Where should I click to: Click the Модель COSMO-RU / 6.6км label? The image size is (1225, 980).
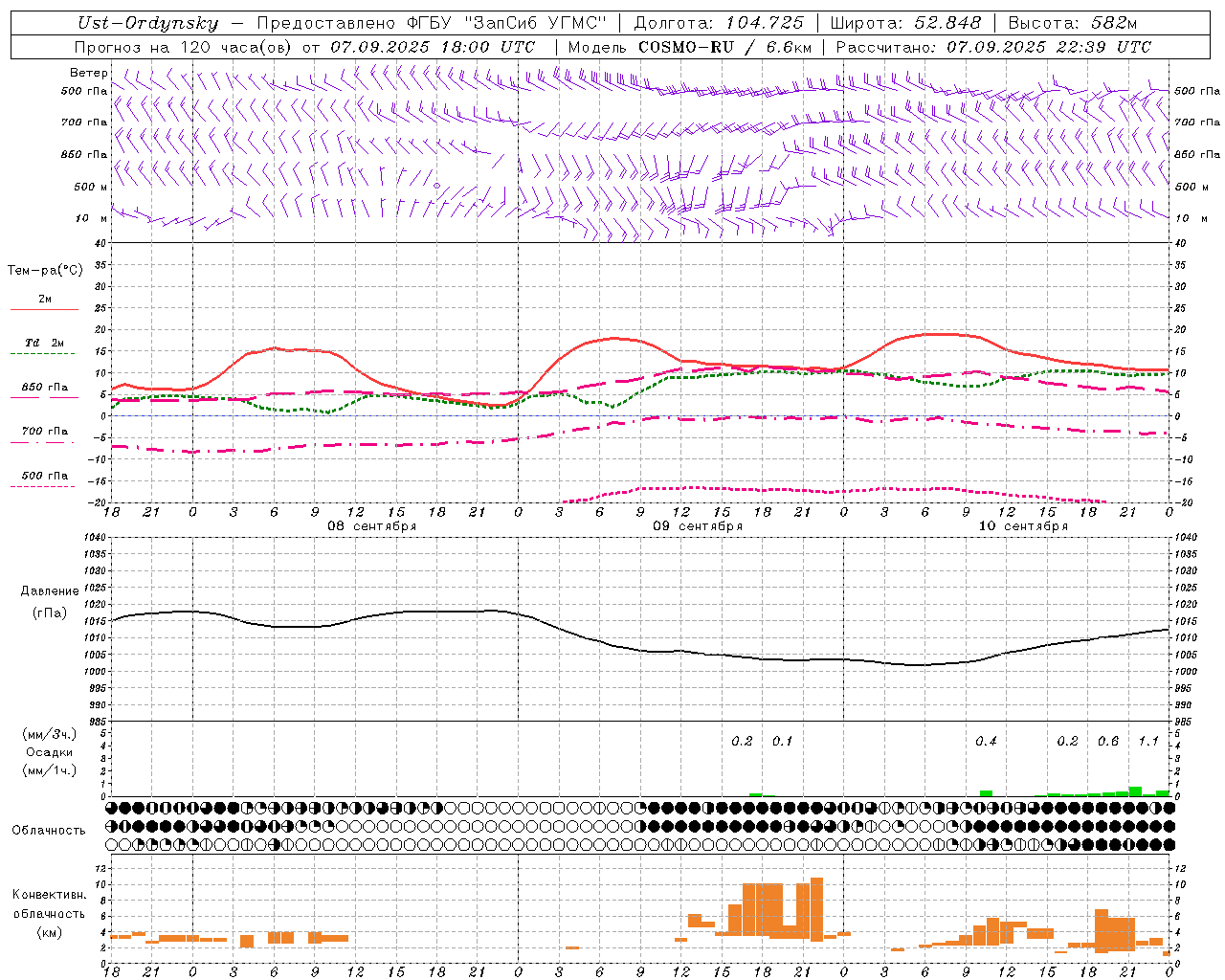coord(690,47)
